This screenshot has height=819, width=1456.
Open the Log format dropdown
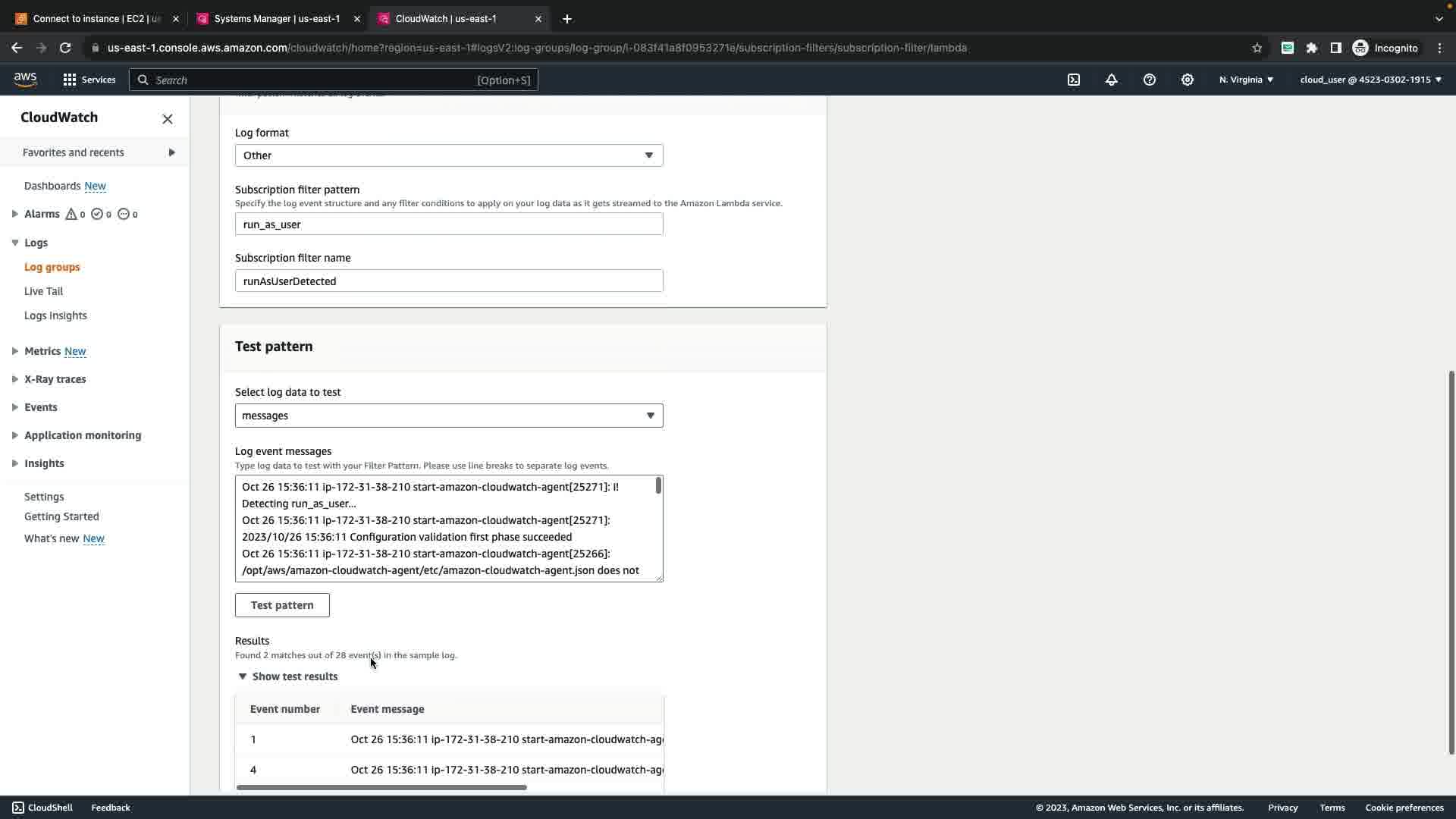pyautogui.click(x=449, y=155)
